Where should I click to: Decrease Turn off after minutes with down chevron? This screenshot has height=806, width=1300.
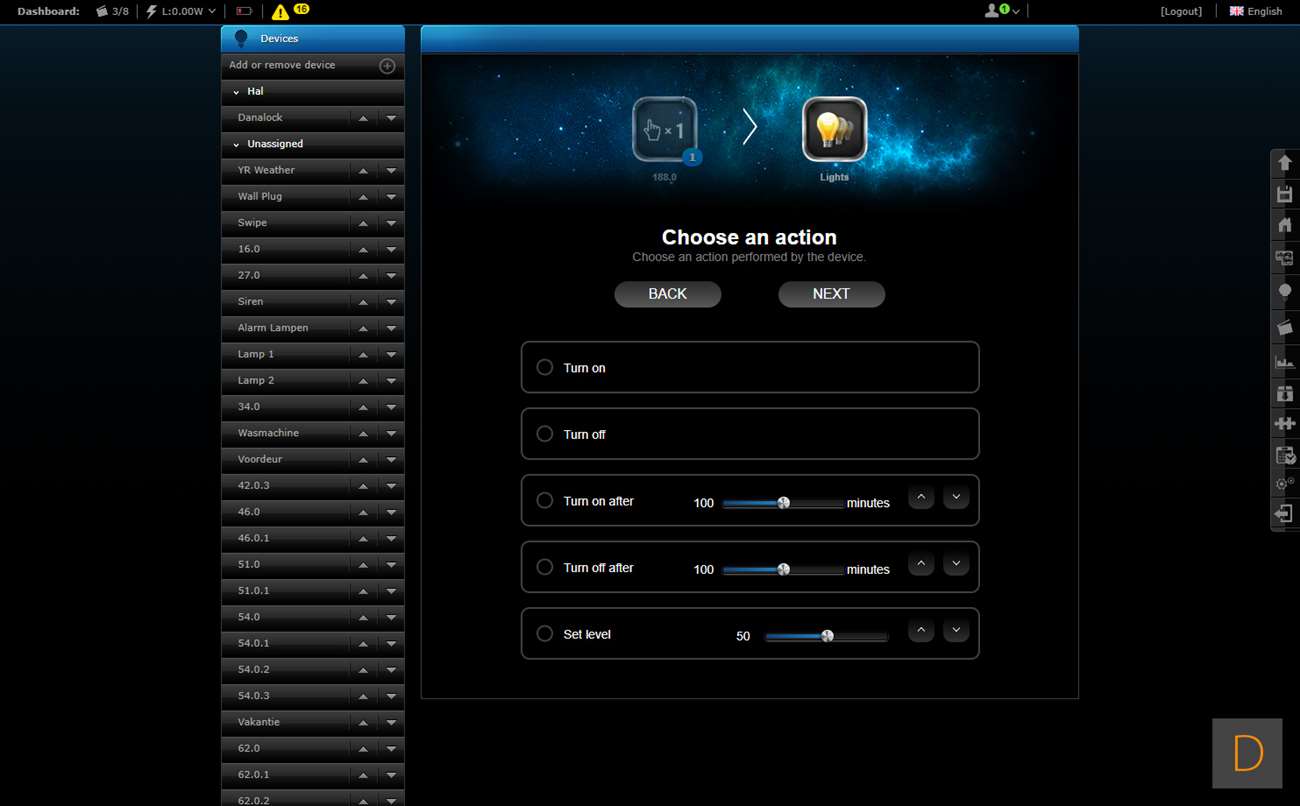coord(956,563)
